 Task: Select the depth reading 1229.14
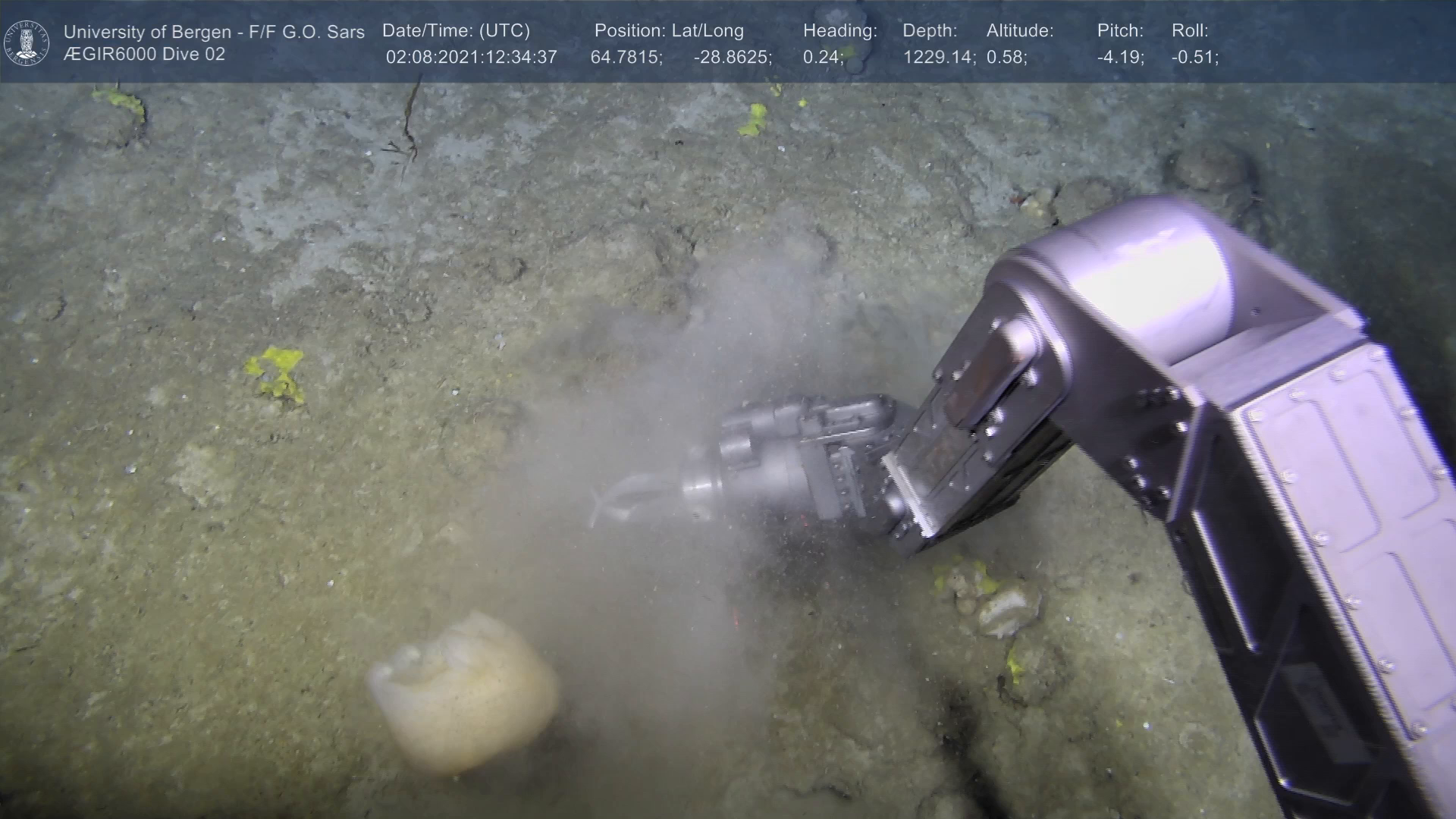point(939,58)
